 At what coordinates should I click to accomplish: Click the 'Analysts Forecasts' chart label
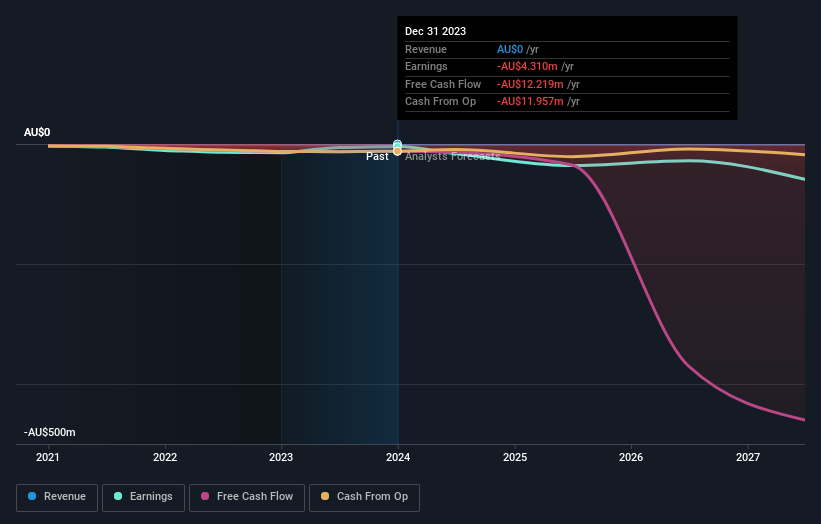(452, 157)
